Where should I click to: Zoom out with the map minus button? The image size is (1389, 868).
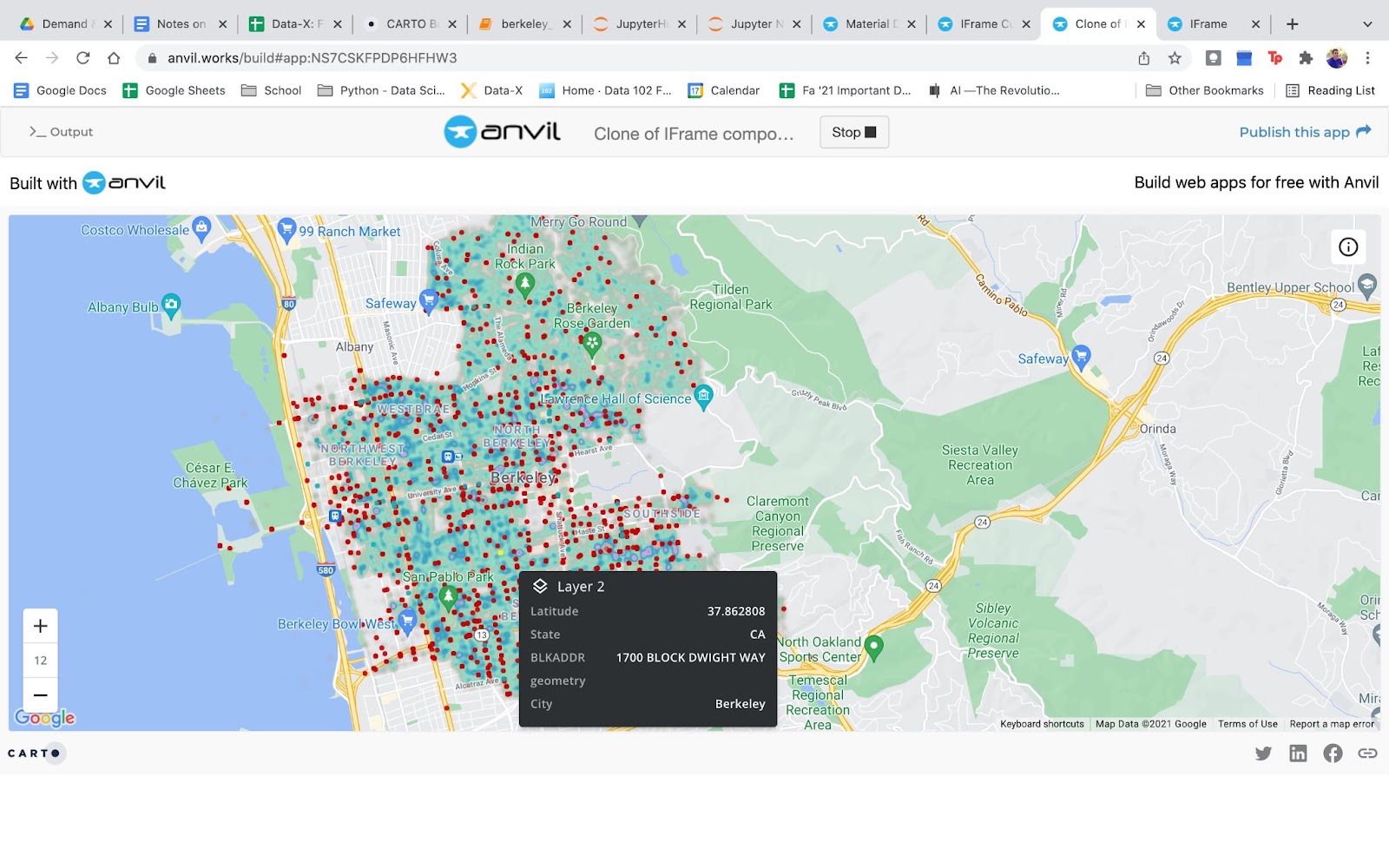(40, 695)
